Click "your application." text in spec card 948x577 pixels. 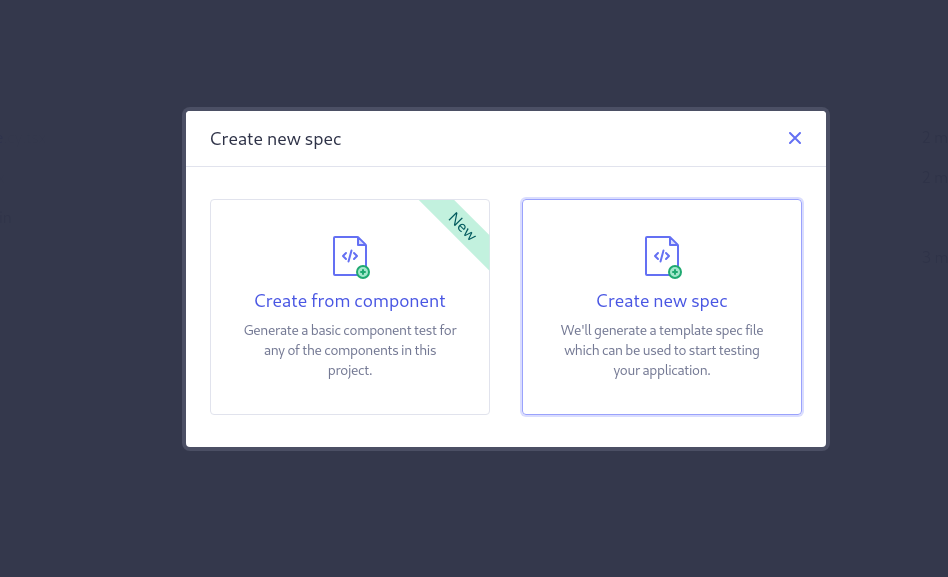tap(661, 370)
